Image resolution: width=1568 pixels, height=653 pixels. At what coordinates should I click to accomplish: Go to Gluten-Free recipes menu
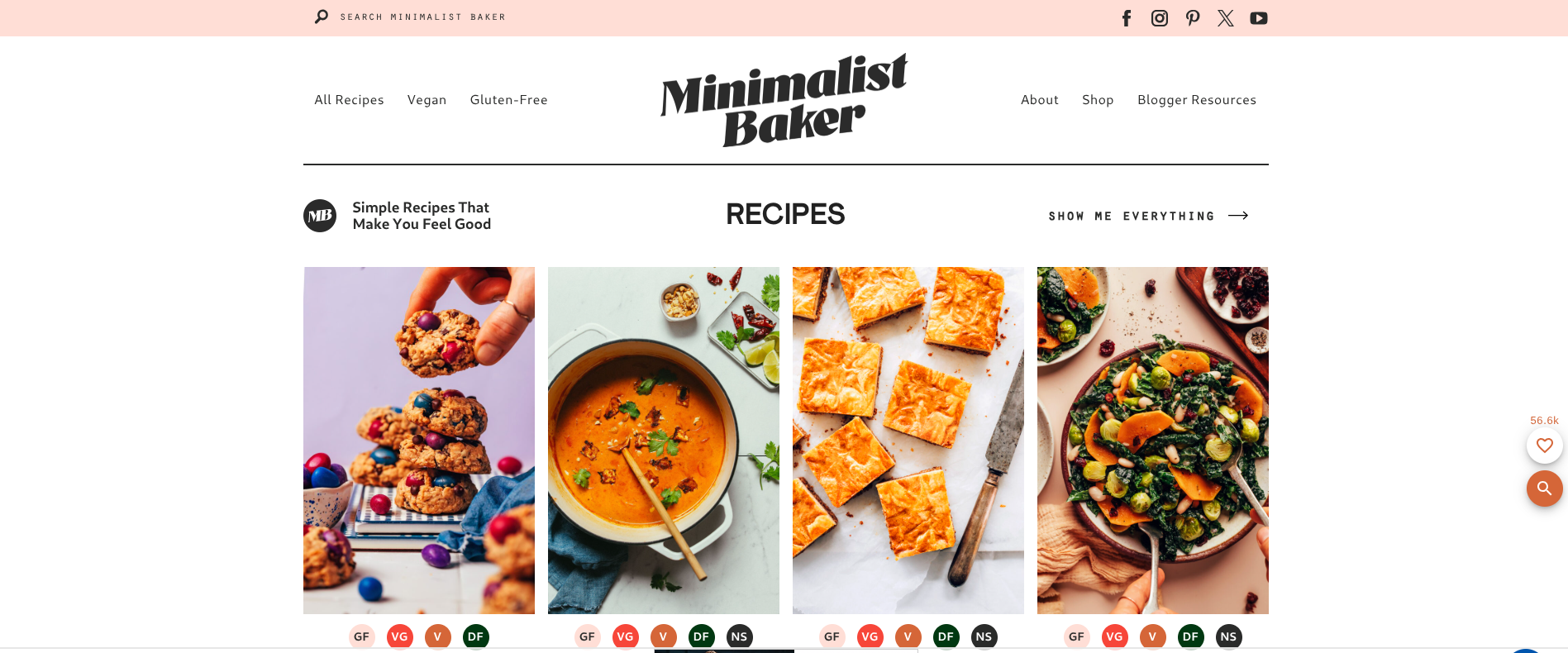tap(508, 100)
